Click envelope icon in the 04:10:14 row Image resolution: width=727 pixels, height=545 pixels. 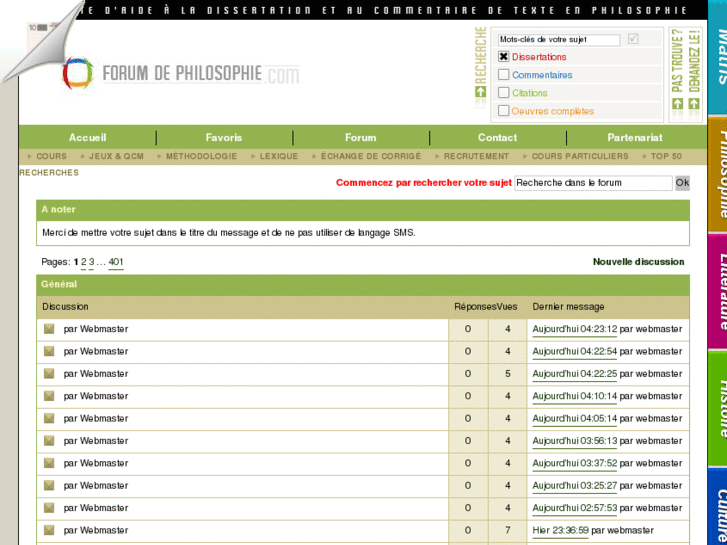coord(49,396)
